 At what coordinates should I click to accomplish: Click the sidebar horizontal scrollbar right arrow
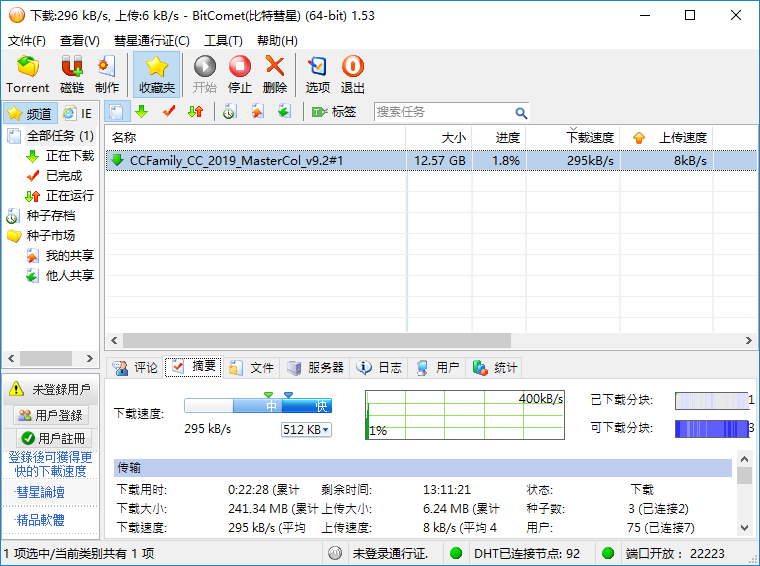(90, 359)
